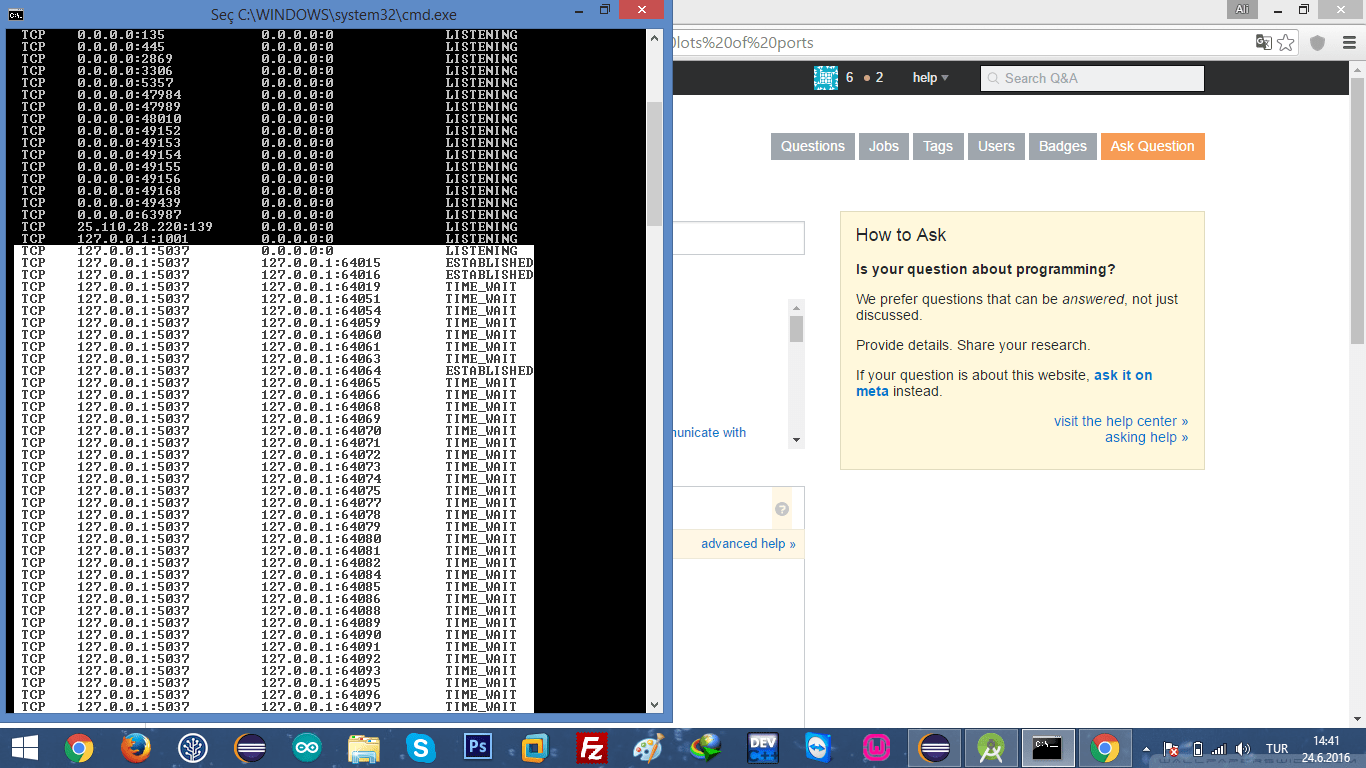The image size is (1366, 768).
Task: Click Chrome's translate page icon
Action: [1264, 43]
